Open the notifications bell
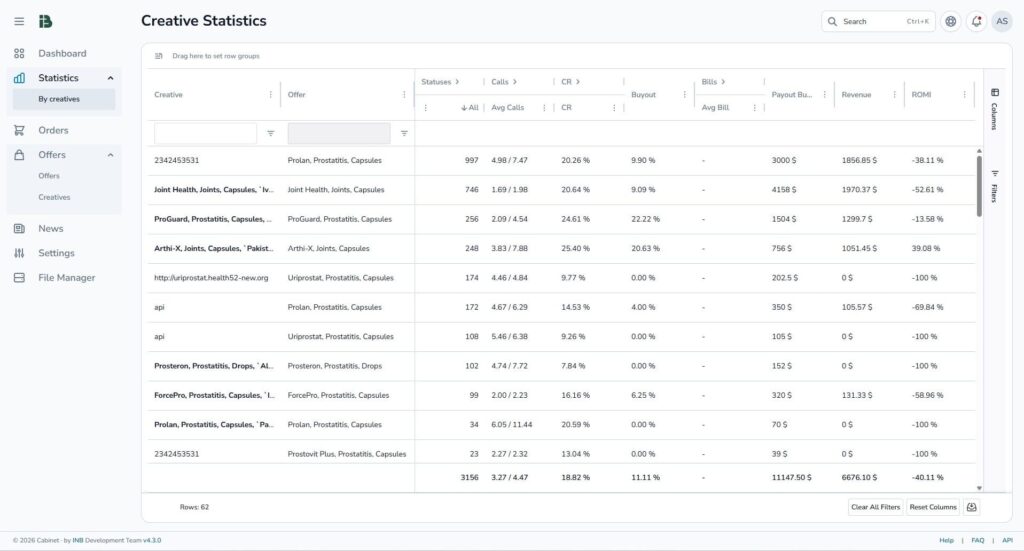The image size is (1024, 551). point(976,21)
